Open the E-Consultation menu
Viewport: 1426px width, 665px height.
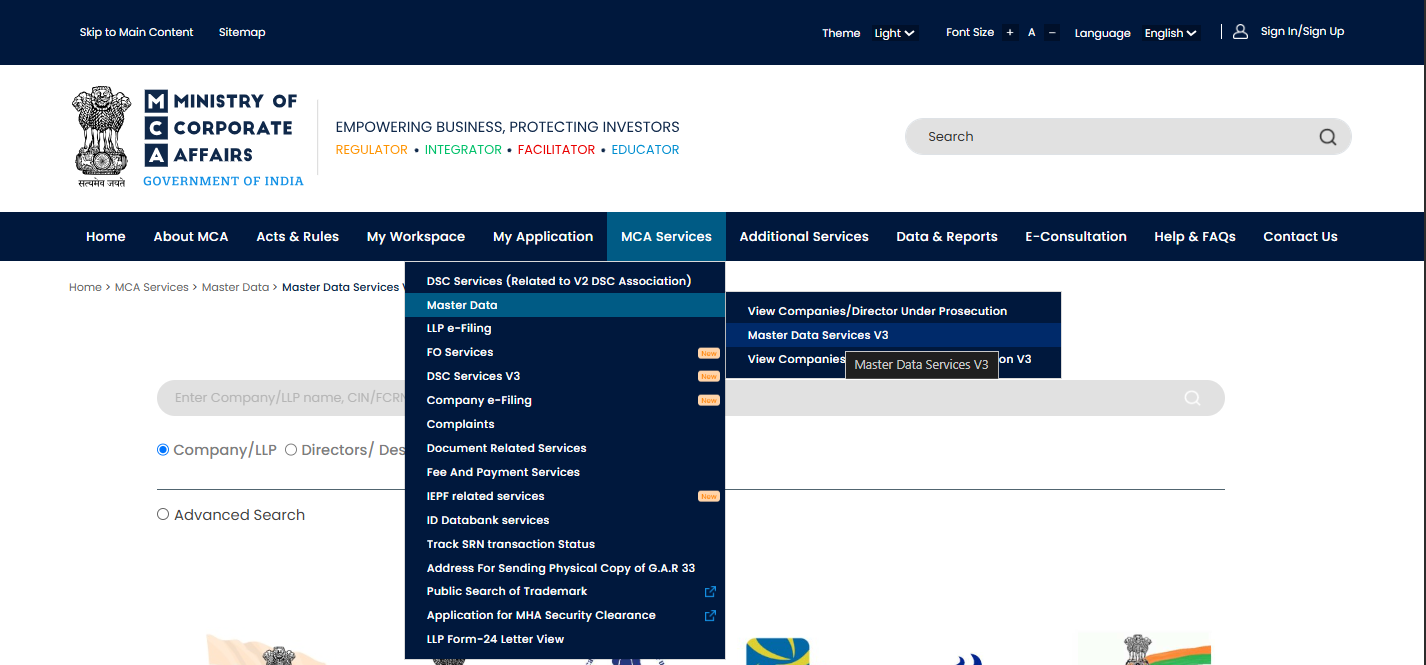1076,237
